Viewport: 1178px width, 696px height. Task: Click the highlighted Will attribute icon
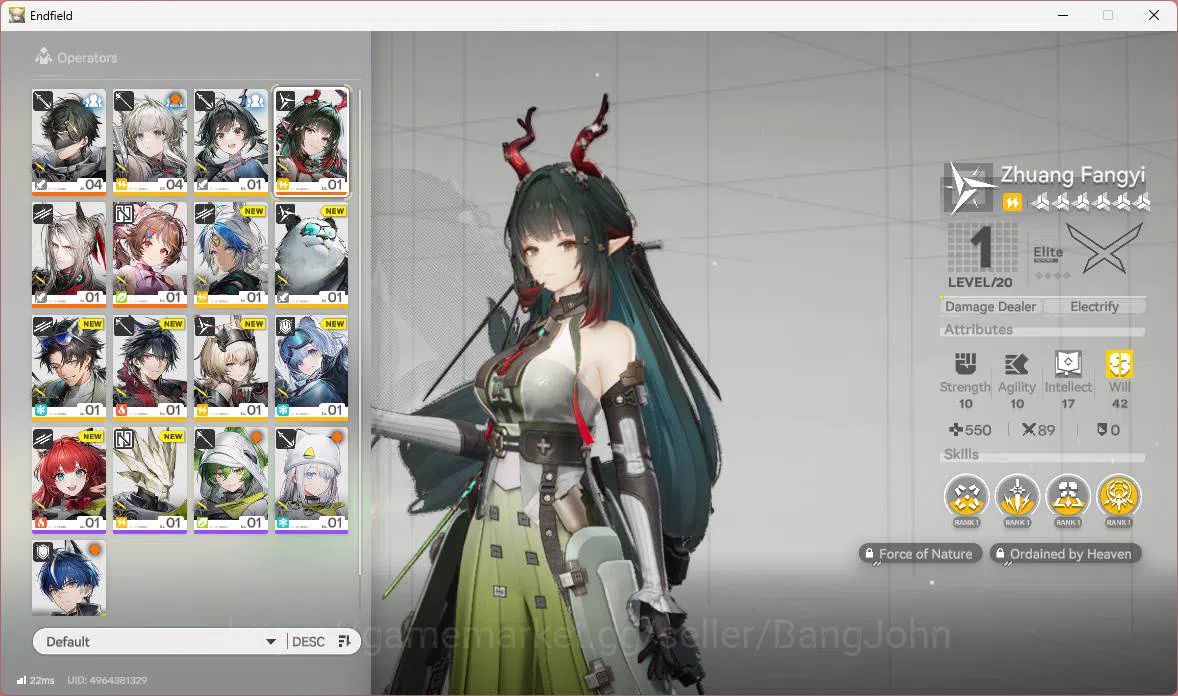(1119, 364)
